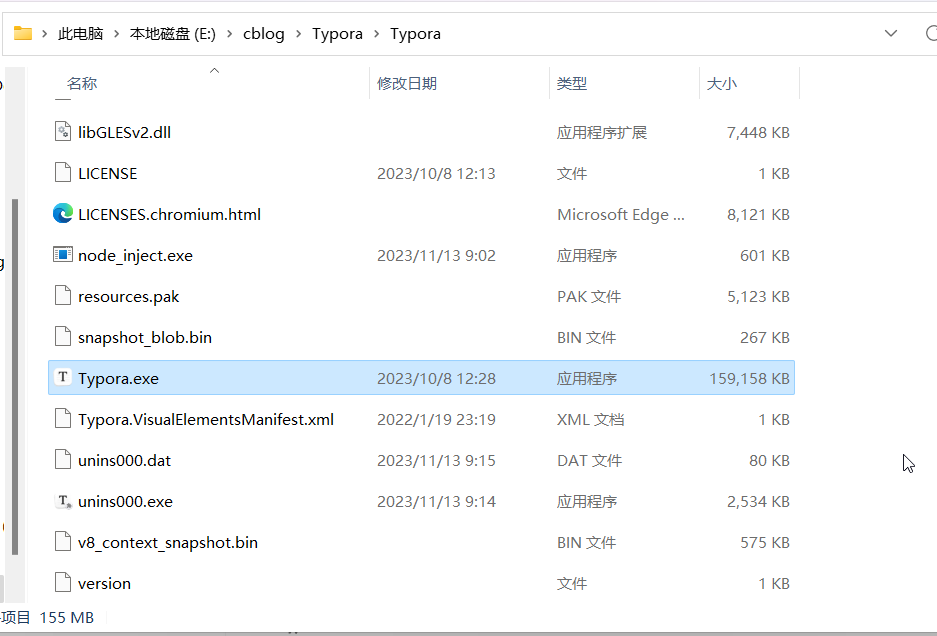Select the LICENSE file name
This screenshot has width=937, height=636.
pos(108,173)
